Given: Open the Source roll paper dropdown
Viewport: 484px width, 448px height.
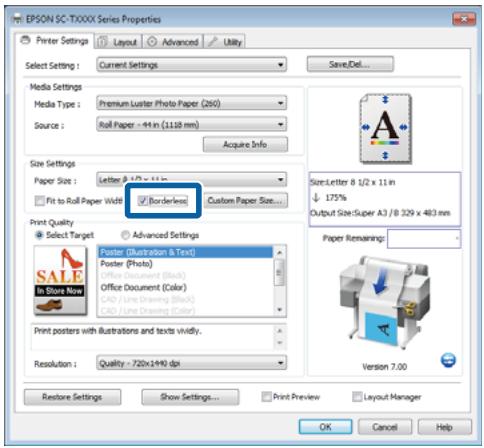Looking at the screenshot, I should [x=191, y=125].
